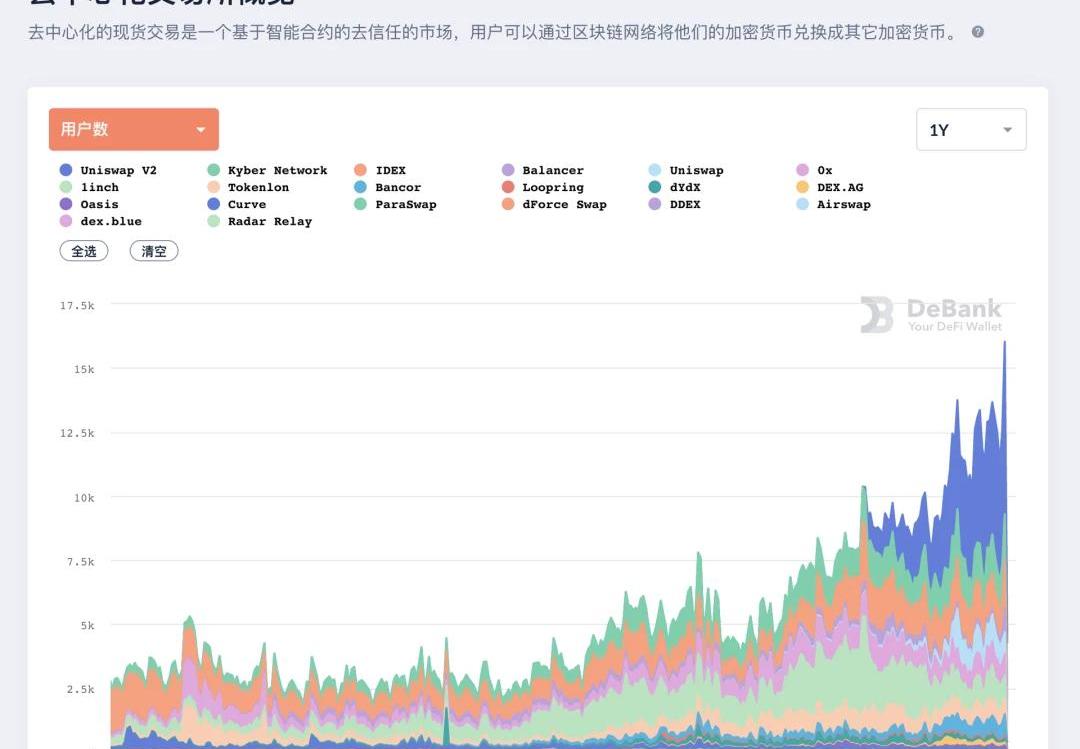Click the dYdX legend marker

point(655,187)
